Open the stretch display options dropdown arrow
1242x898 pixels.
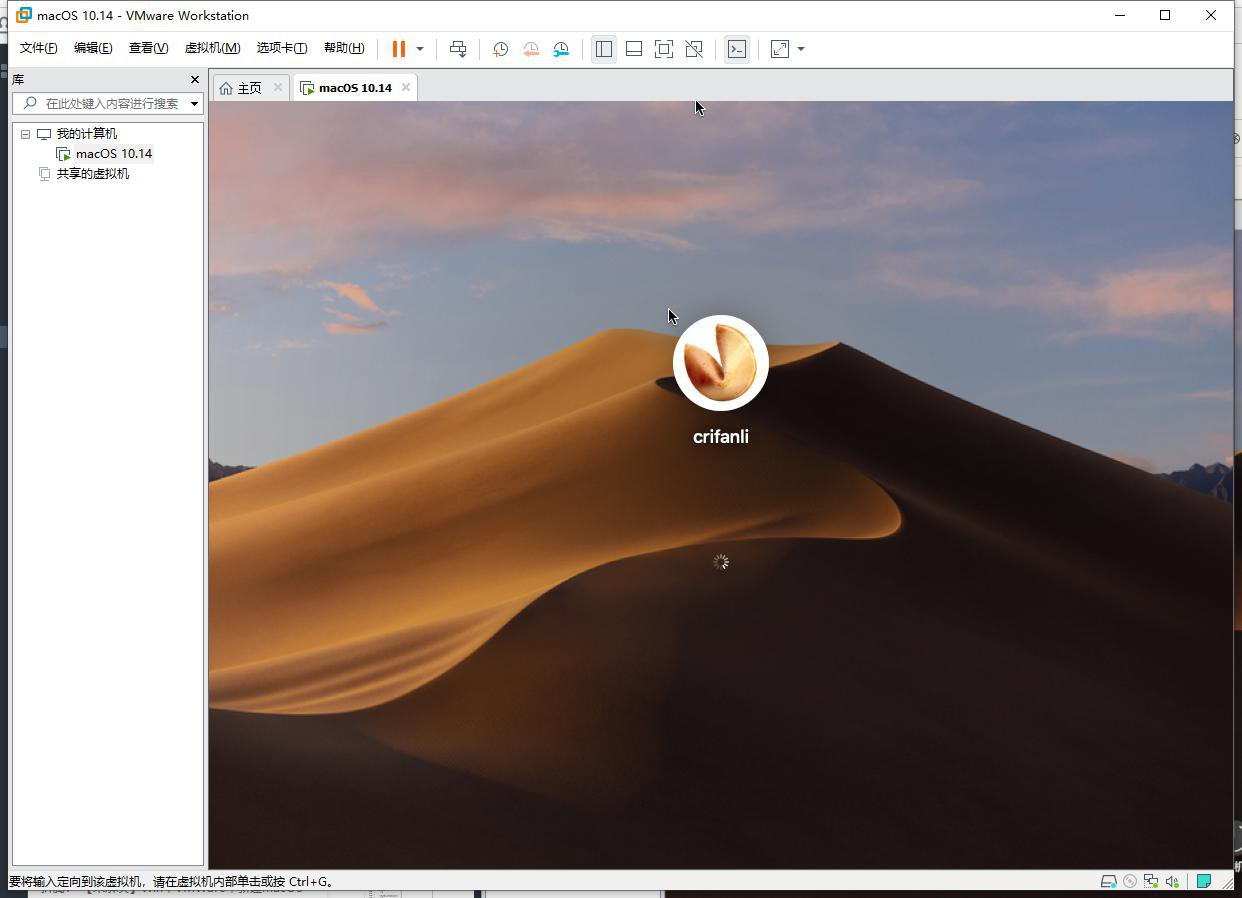coord(801,49)
